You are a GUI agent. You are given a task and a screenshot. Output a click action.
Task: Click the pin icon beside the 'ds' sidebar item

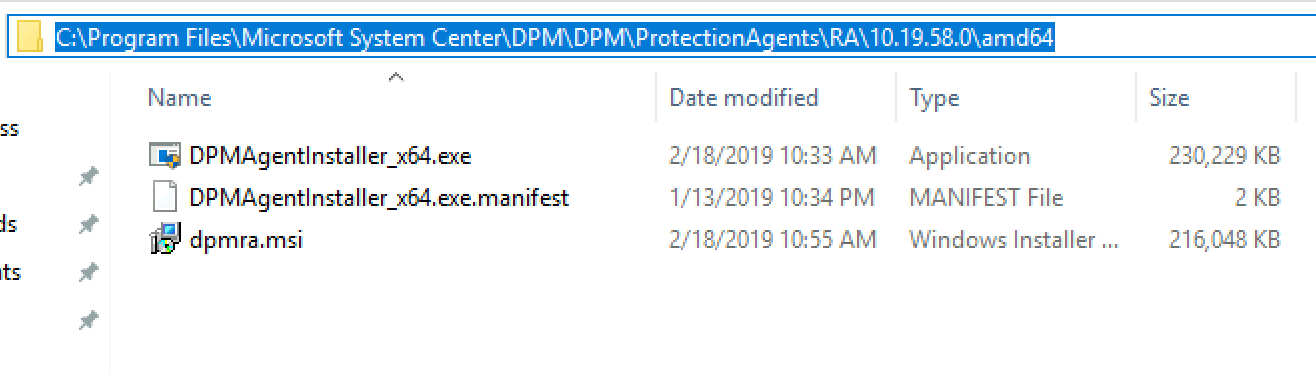[x=89, y=224]
